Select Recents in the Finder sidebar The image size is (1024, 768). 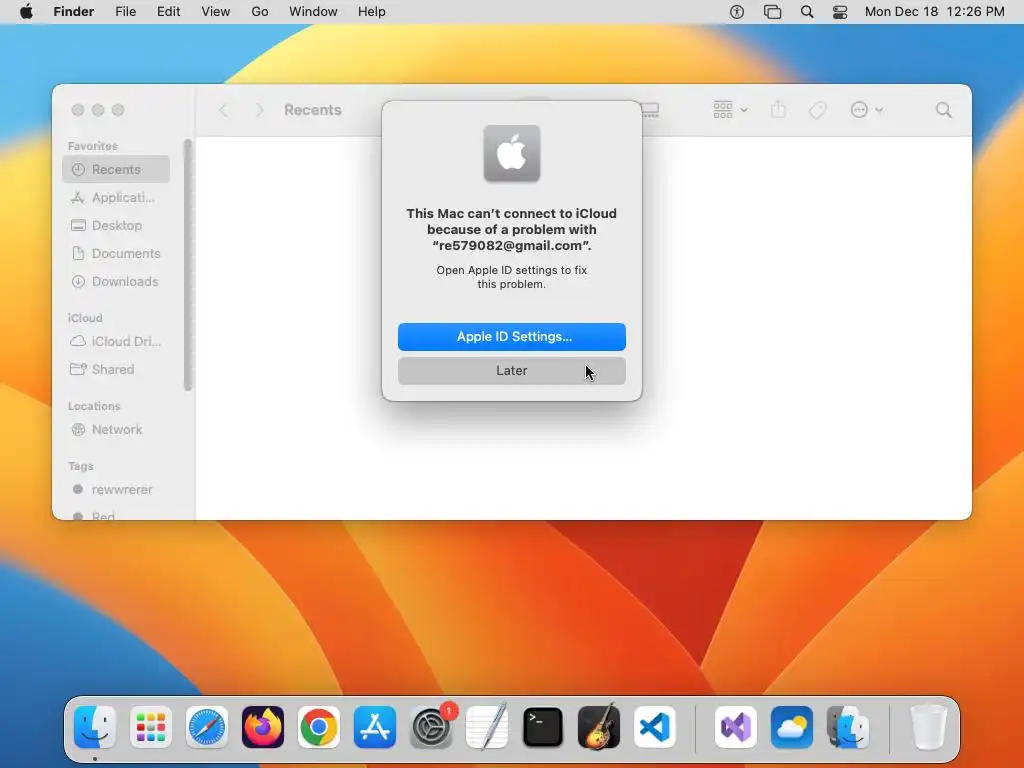pyautogui.click(x=116, y=169)
